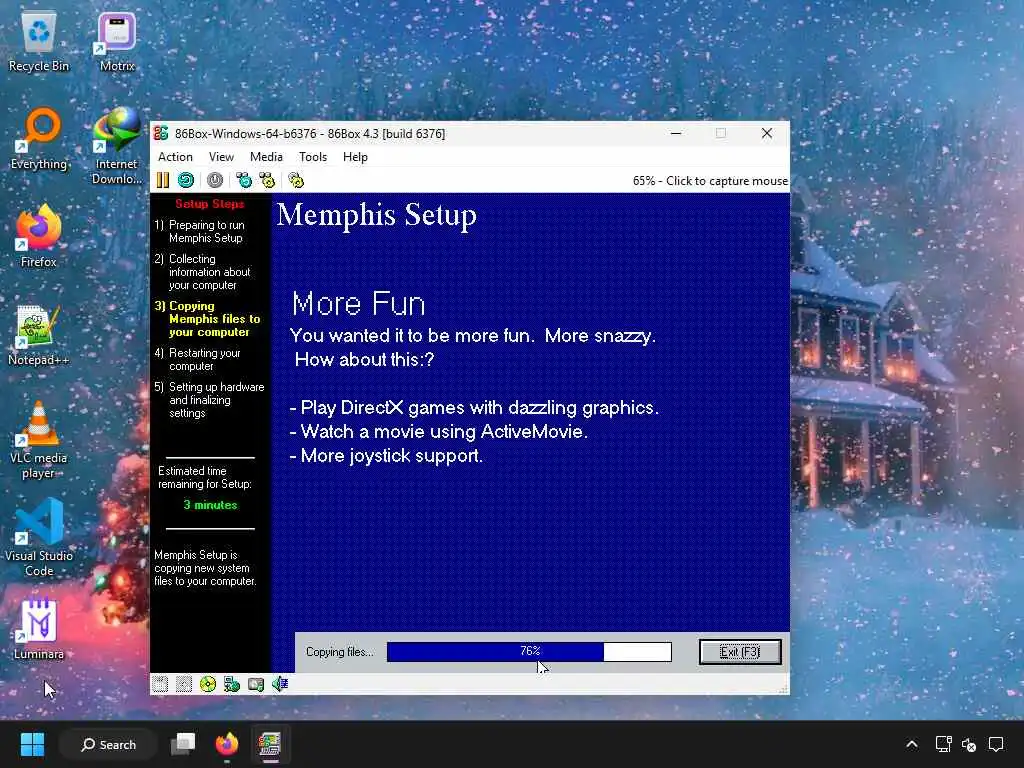Image resolution: width=1024 pixels, height=768 pixels.
Task: Select Internet Download Manager desktop icon
Action: click(x=117, y=146)
